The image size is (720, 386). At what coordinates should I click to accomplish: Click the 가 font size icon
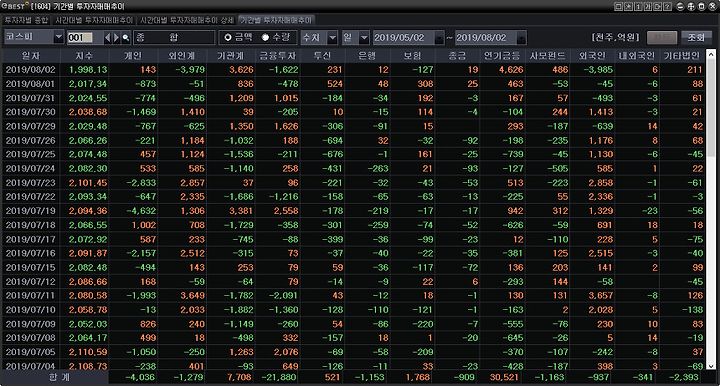648,6
